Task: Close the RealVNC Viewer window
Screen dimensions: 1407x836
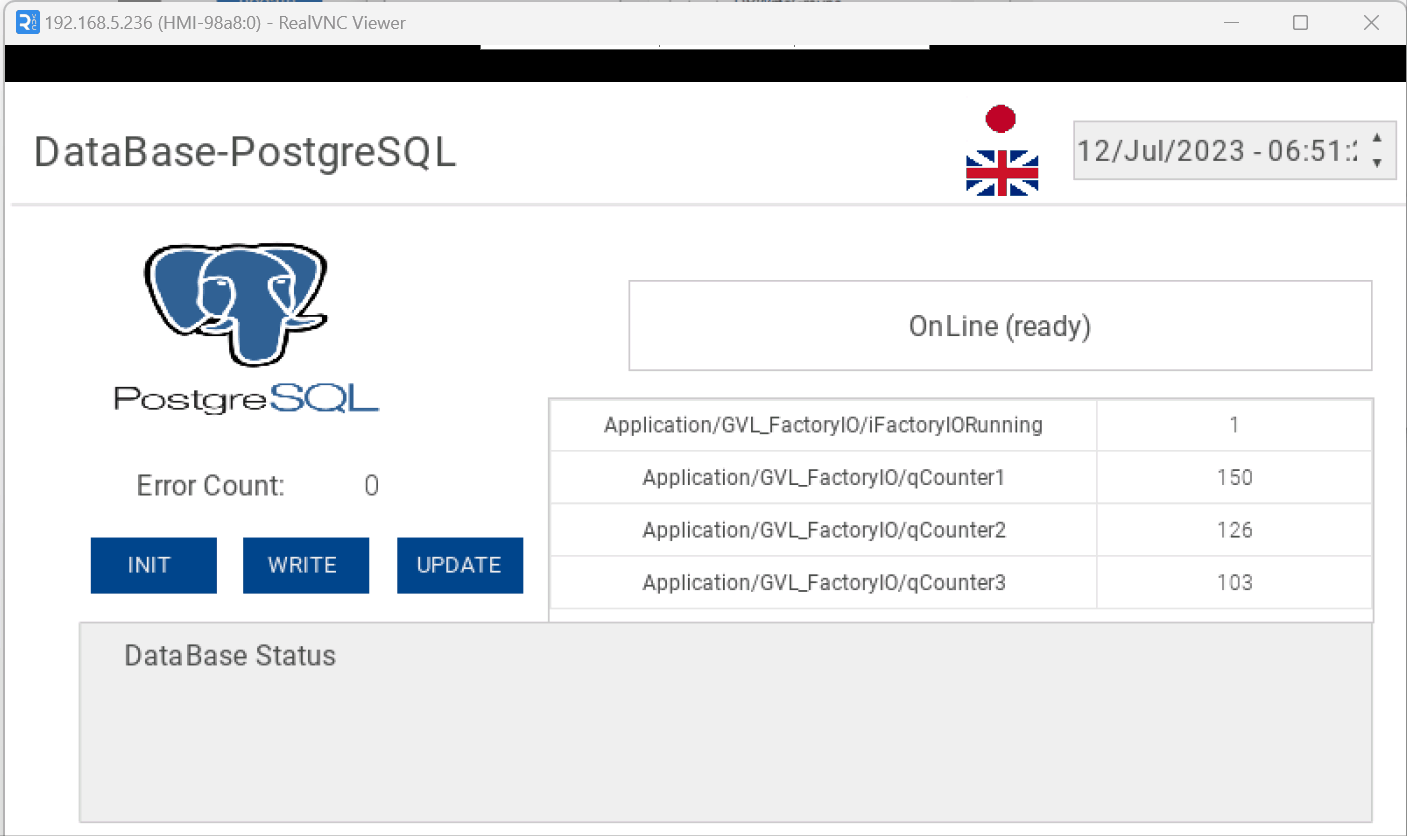Action: click(x=1371, y=22)
